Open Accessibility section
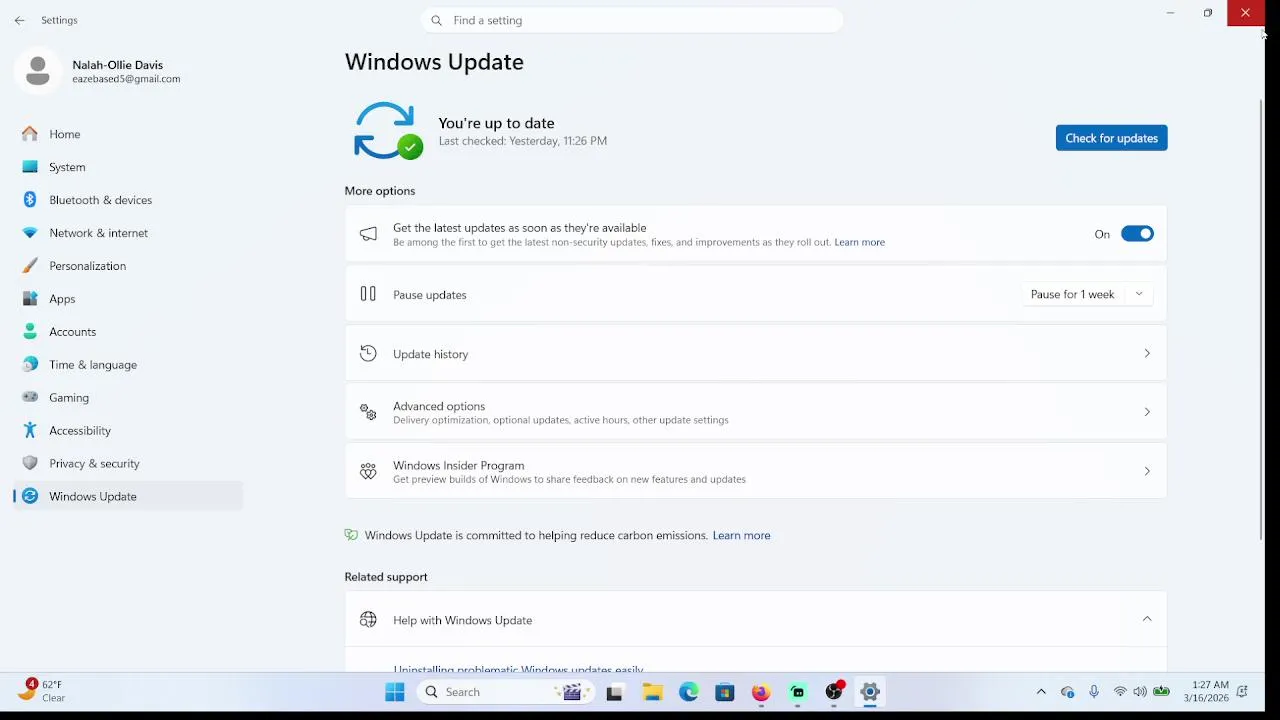The height and width of the screenshot is (720, 1280). pos(128,431)
